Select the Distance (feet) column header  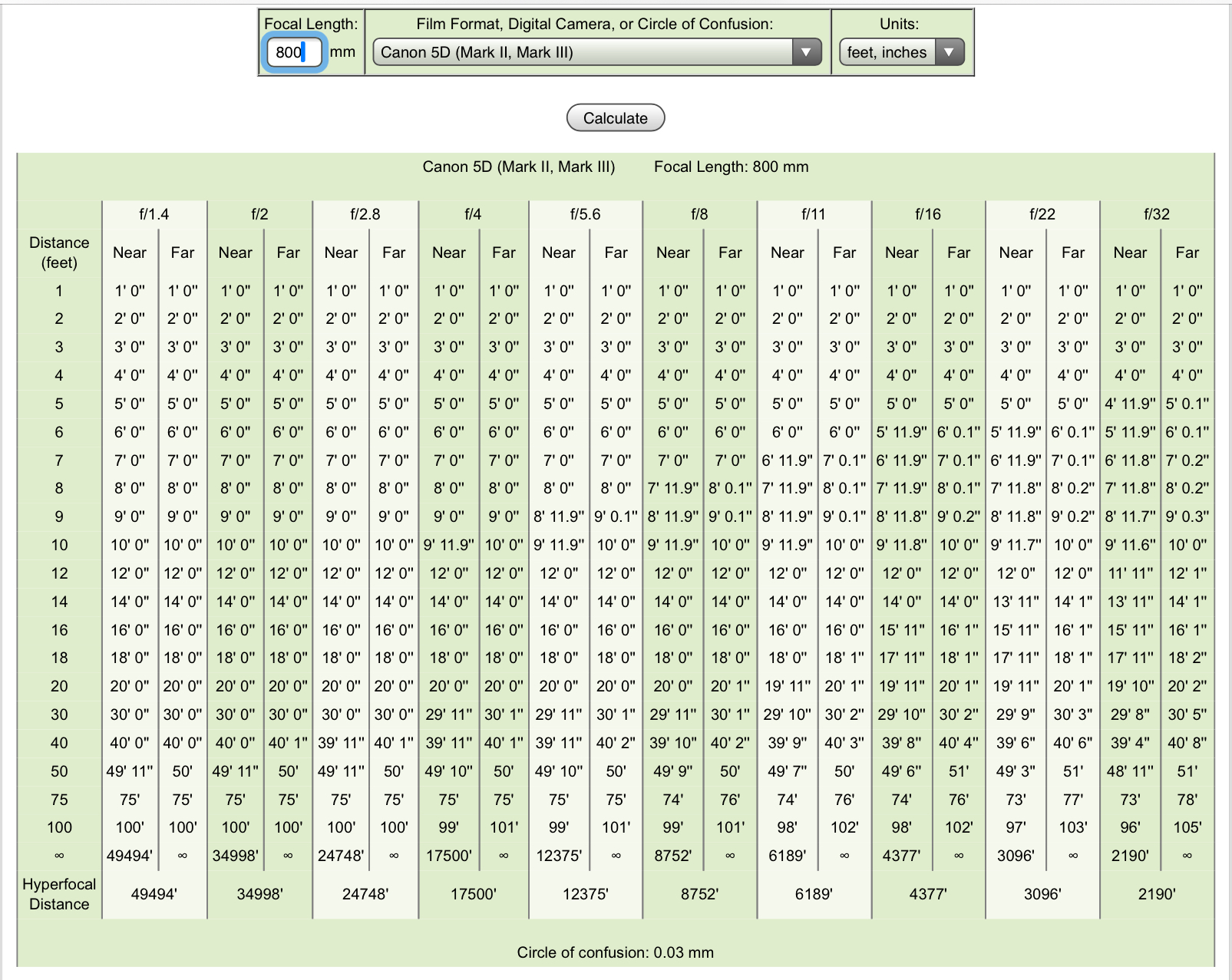pyautogui.click(x=59, y=252)
